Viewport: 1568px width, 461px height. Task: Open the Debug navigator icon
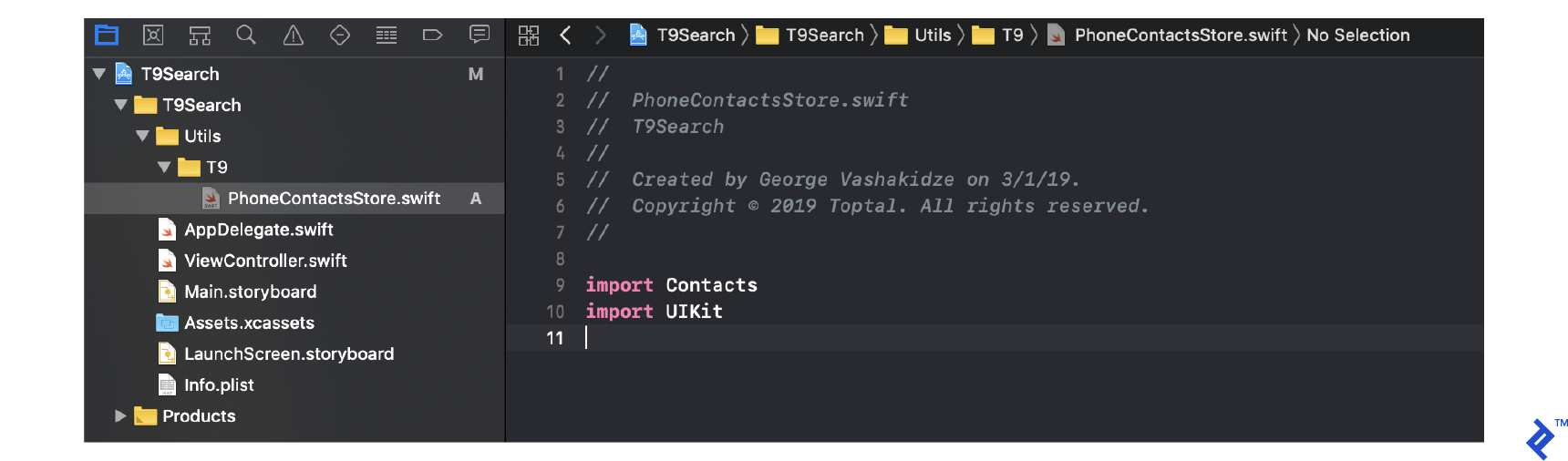pos(387,36)
